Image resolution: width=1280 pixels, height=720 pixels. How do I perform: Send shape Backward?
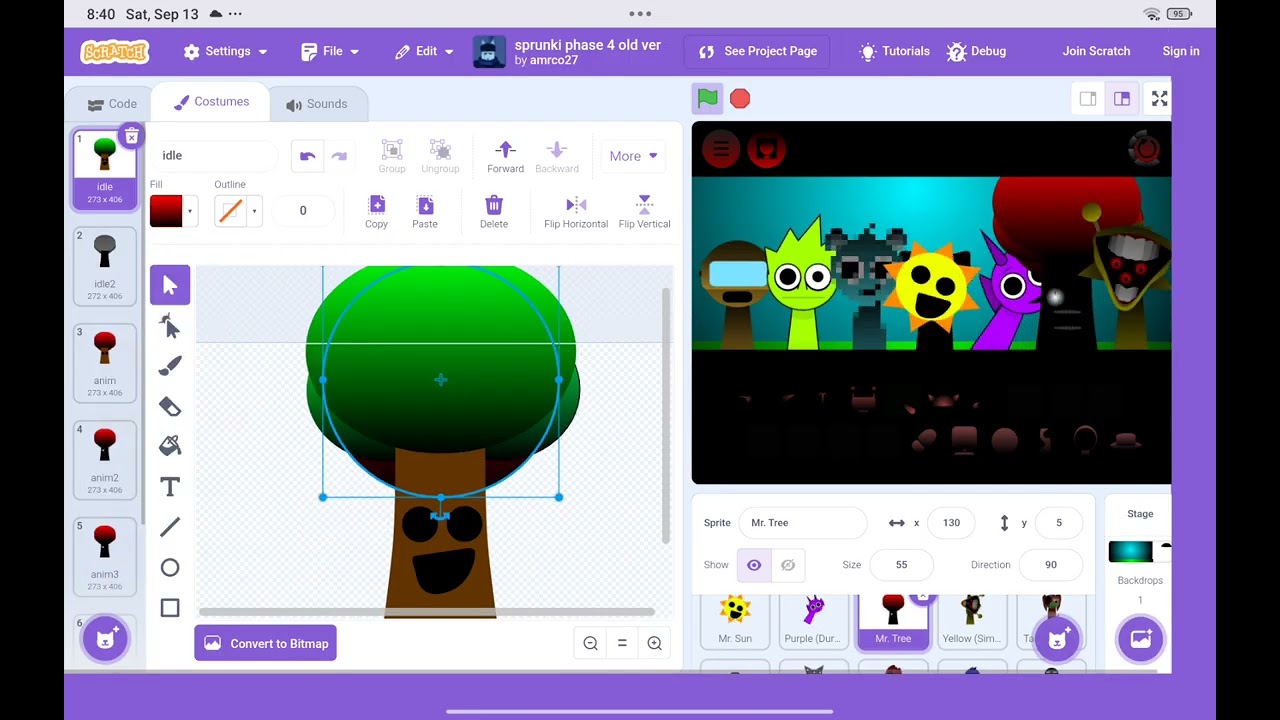click(x=557, y=156)
